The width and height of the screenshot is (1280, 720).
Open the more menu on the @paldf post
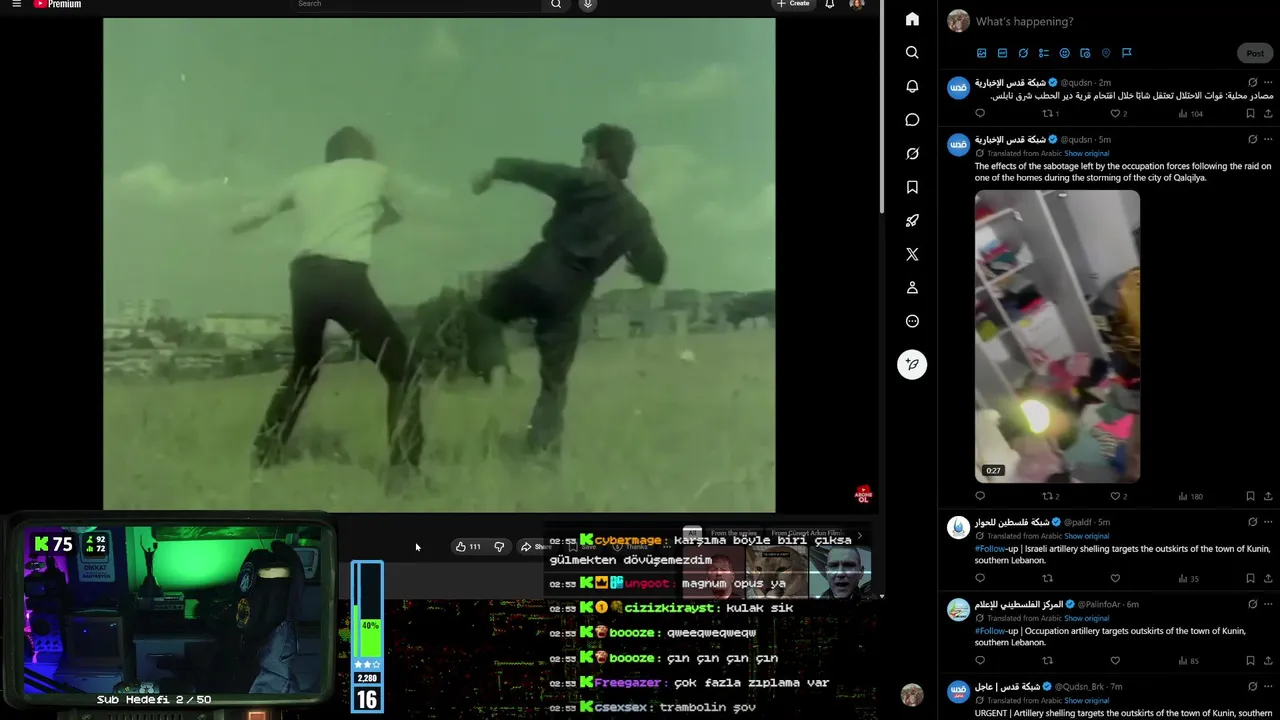point(1269,522)
